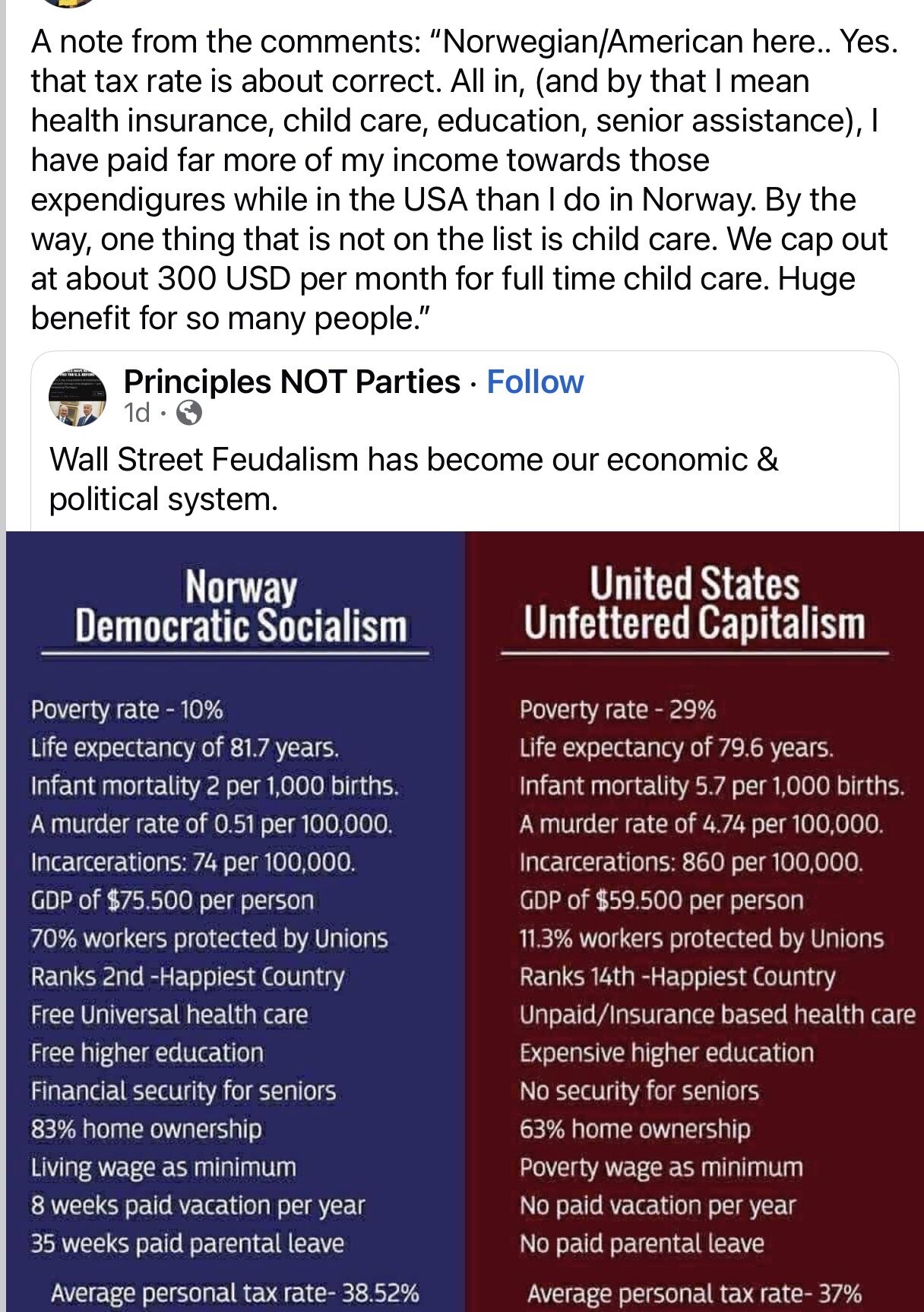Screen dimensions: 924x1312
Task: Click 'Ranks 14th -Happiest Country' line
Action: pos(677,977)
